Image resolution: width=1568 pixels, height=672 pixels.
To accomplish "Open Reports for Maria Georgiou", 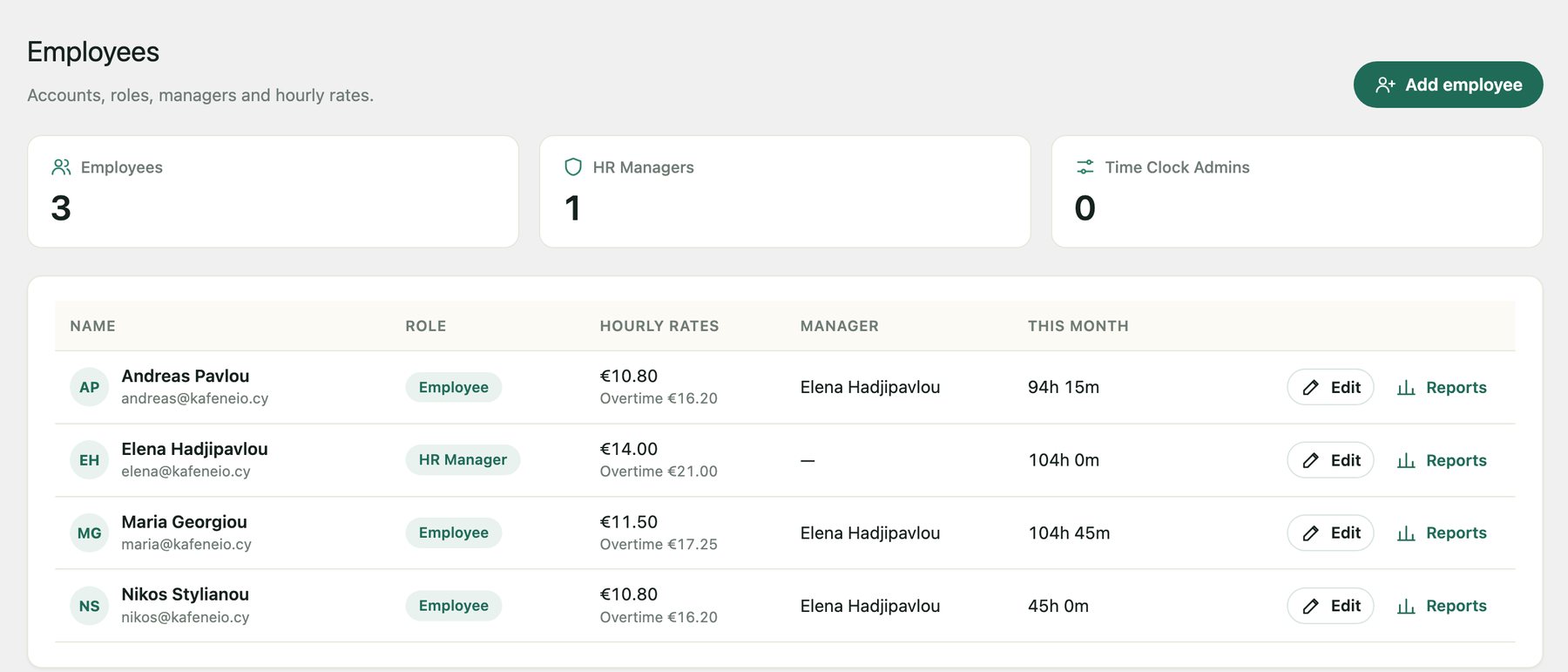I will [1442, 533].
